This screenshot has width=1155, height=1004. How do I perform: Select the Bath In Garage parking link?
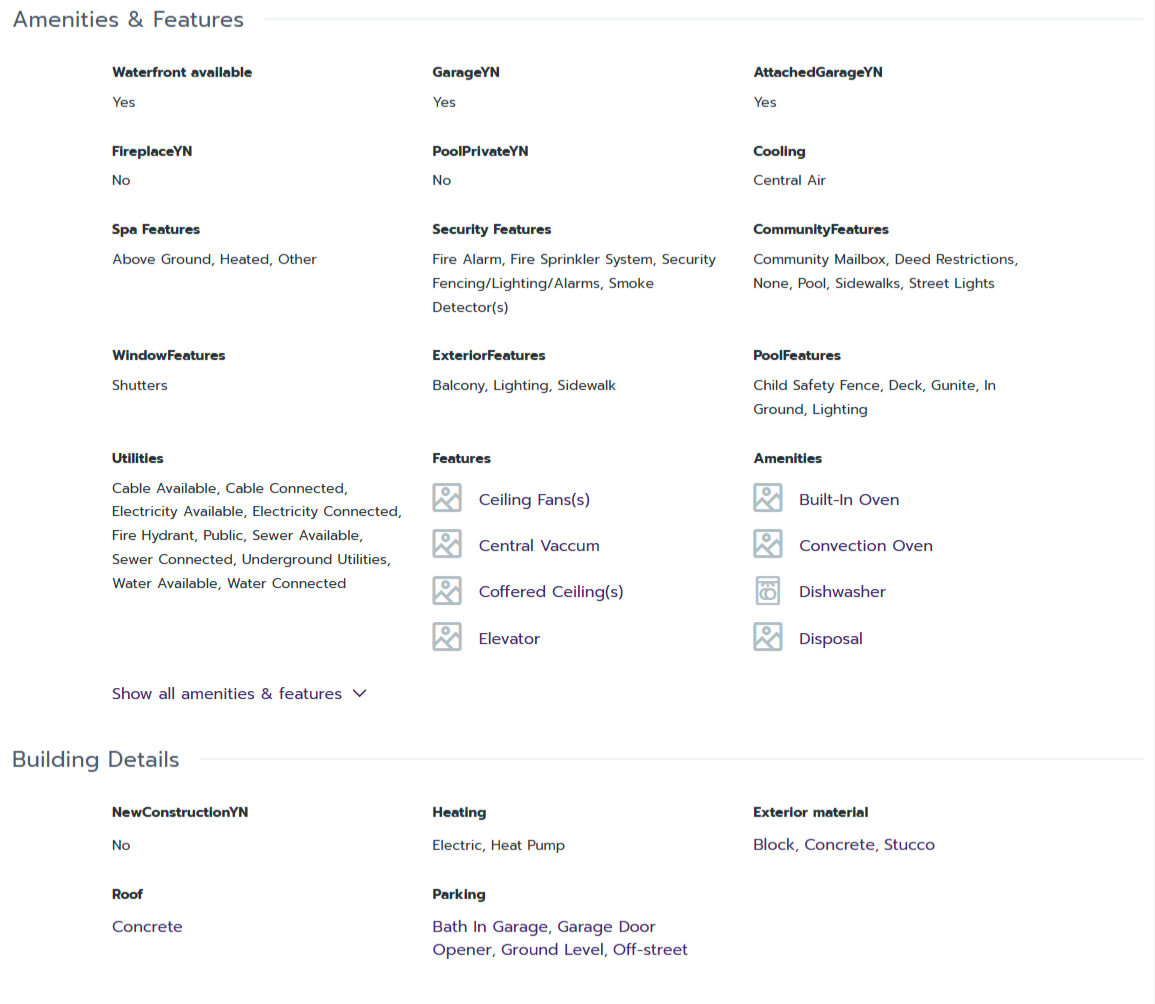[490, 927]
